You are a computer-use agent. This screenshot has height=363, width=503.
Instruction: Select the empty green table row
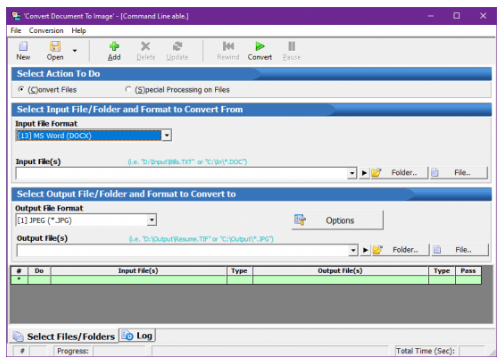246,280
